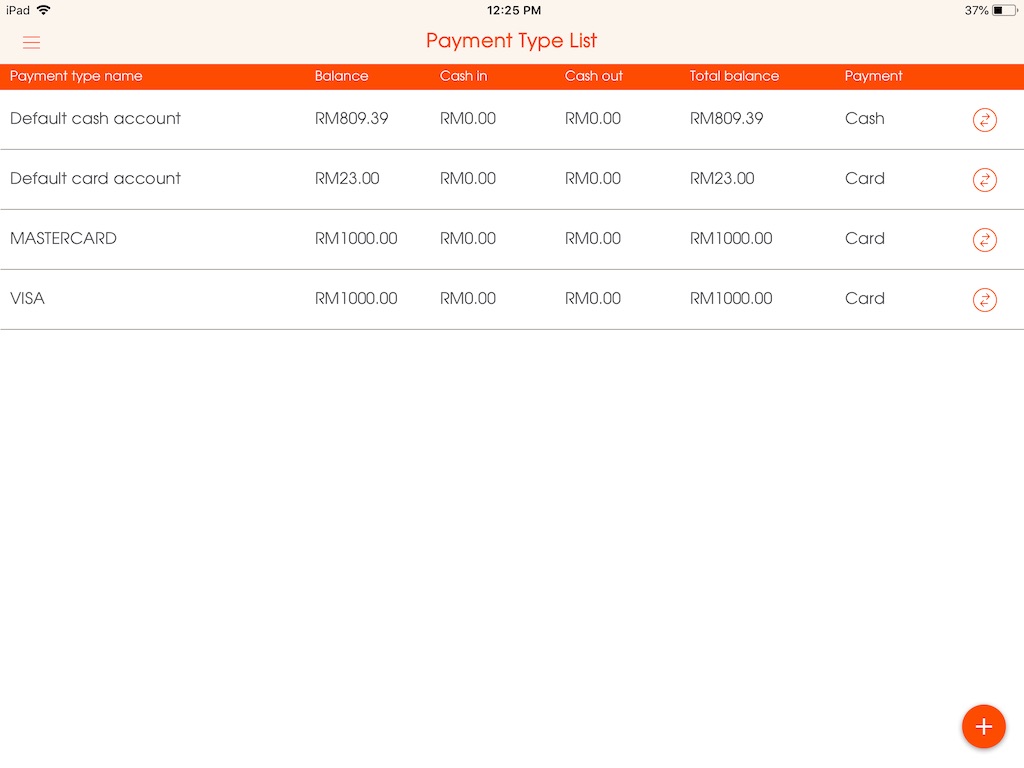Viewport: 1024px width, 768px height.
Task: Select Cash out RM0.00 for VISA
Action: [x=592, y=298]
